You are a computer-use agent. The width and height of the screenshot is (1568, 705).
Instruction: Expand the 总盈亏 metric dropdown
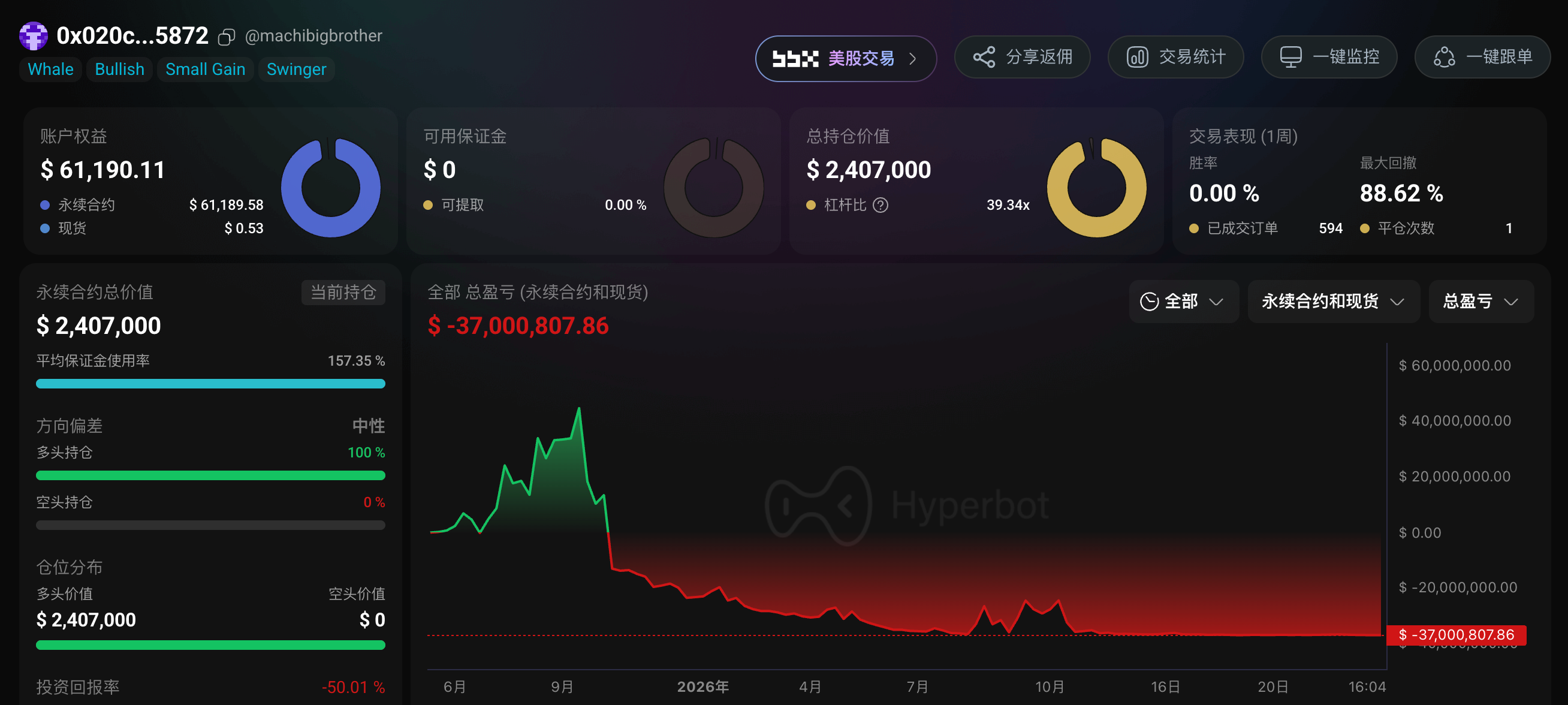[x=1480, y=302]
